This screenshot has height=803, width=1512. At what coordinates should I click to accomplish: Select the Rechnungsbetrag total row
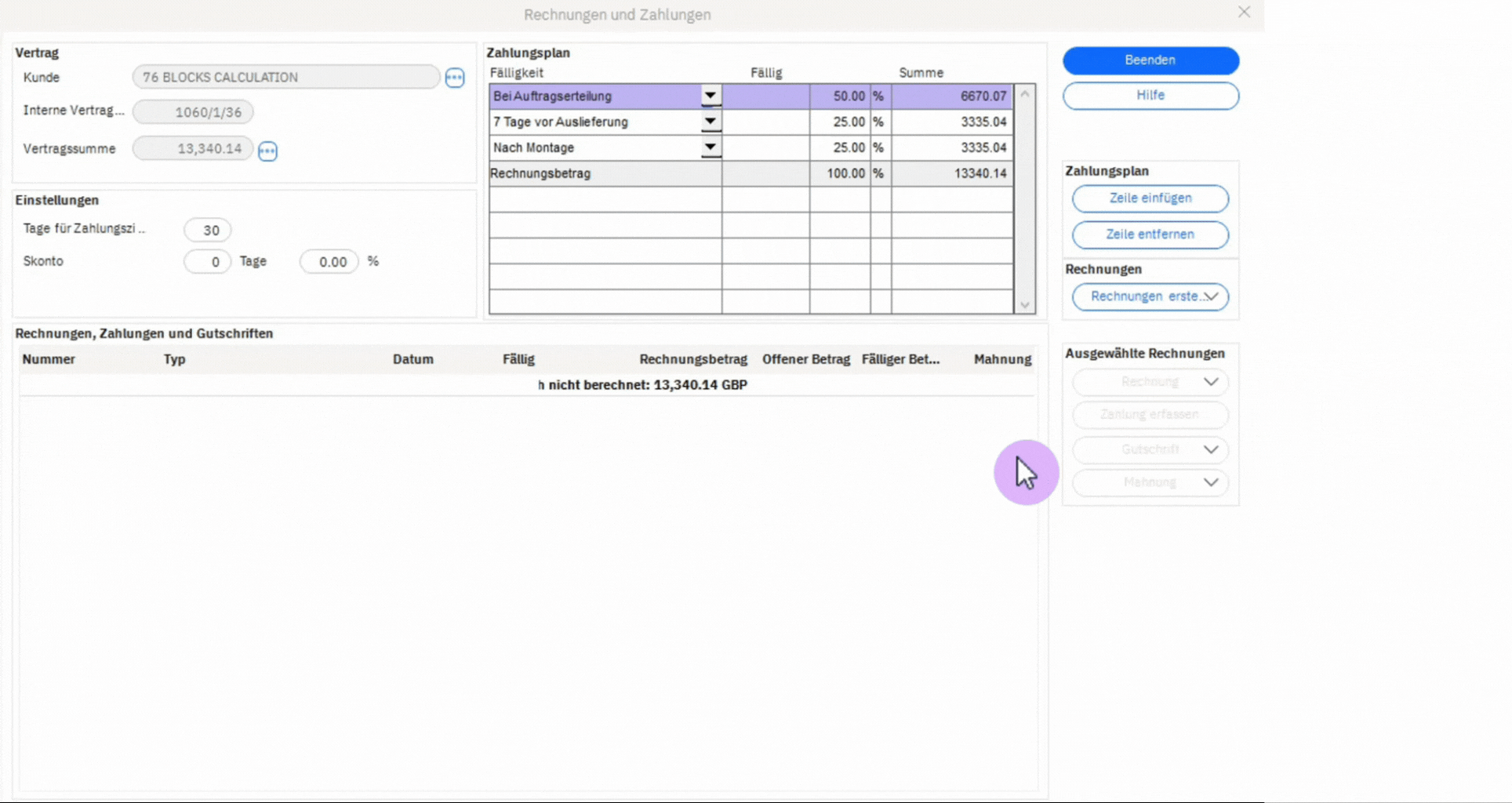(x=604, y=173)
